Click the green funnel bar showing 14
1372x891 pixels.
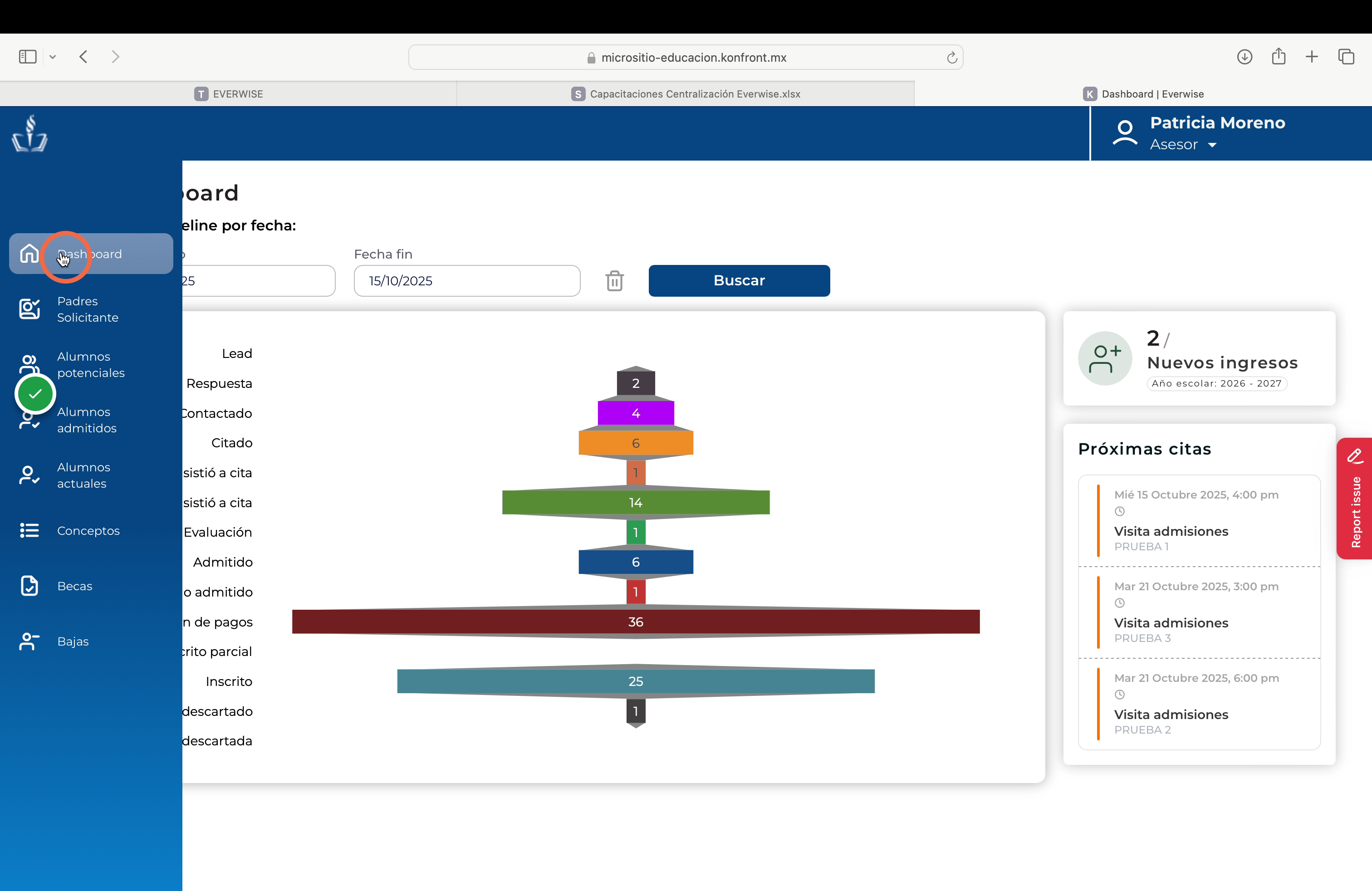(636, 503)
